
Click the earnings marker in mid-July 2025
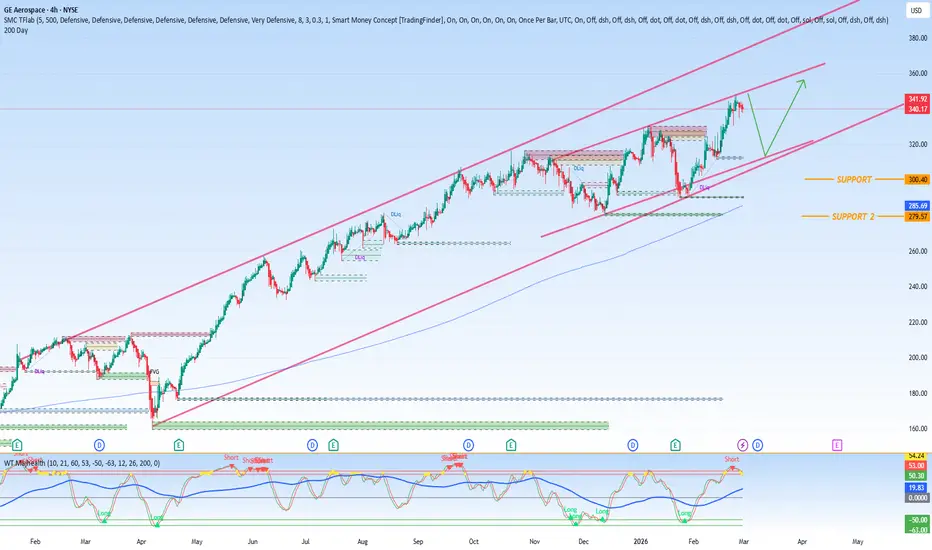coord(333,445)
